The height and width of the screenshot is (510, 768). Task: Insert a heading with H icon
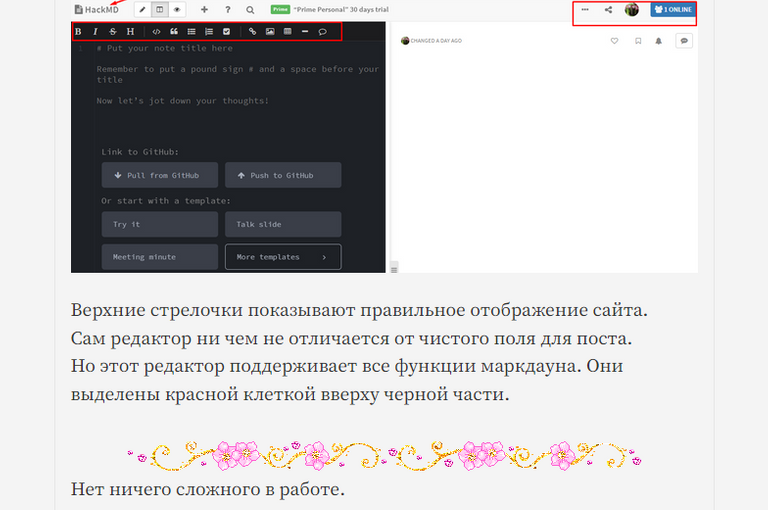point(130,31)
